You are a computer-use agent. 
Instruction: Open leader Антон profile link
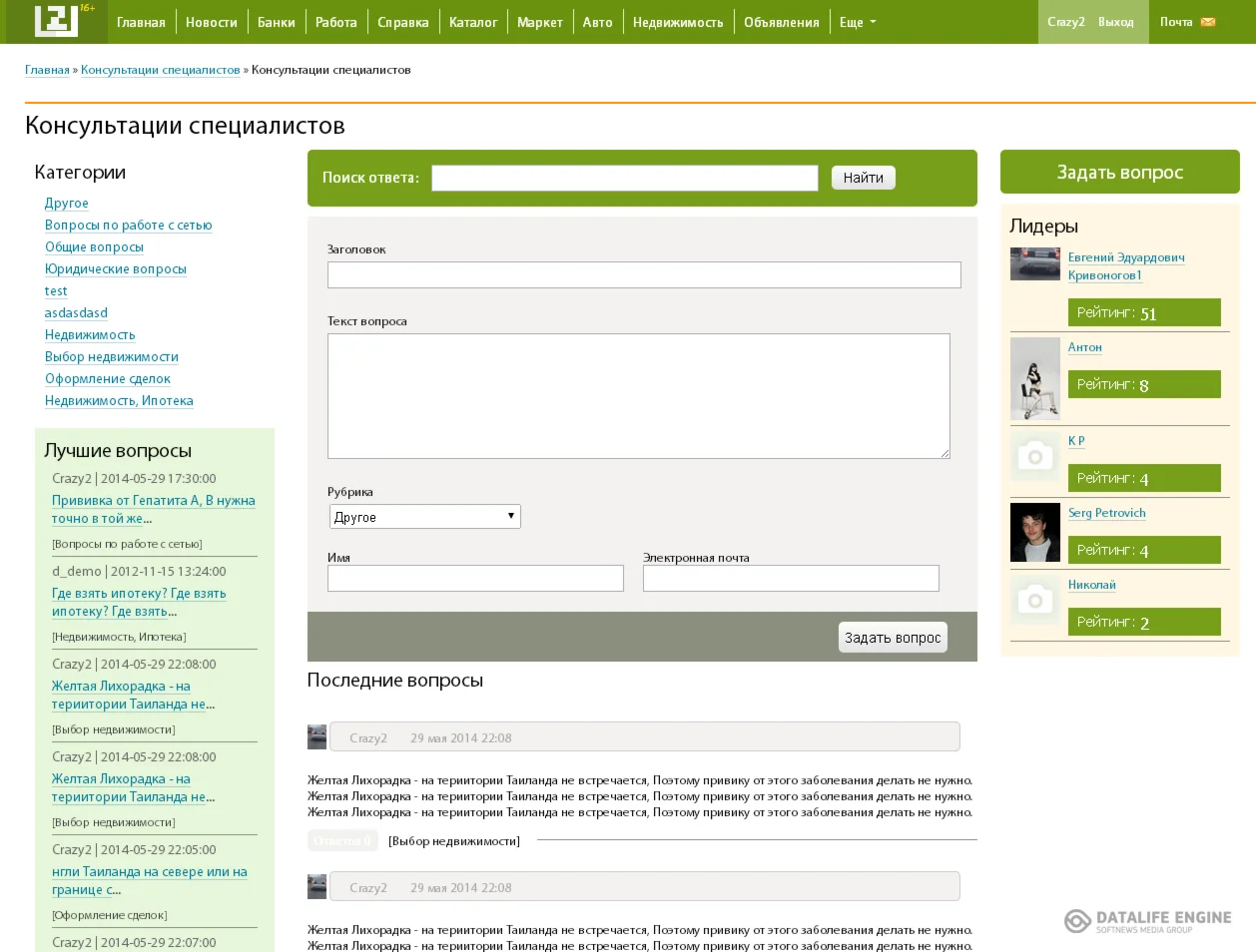pos(1085,347)
